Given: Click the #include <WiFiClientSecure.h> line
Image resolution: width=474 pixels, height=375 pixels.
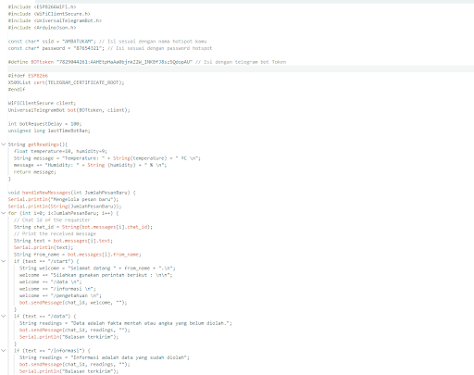Looking at the screenshot, I should 49,14.
